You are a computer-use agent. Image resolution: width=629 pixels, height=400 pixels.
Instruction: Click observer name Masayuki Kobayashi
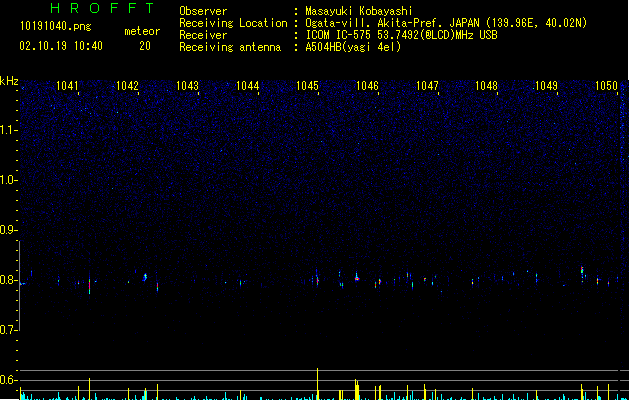359,11
